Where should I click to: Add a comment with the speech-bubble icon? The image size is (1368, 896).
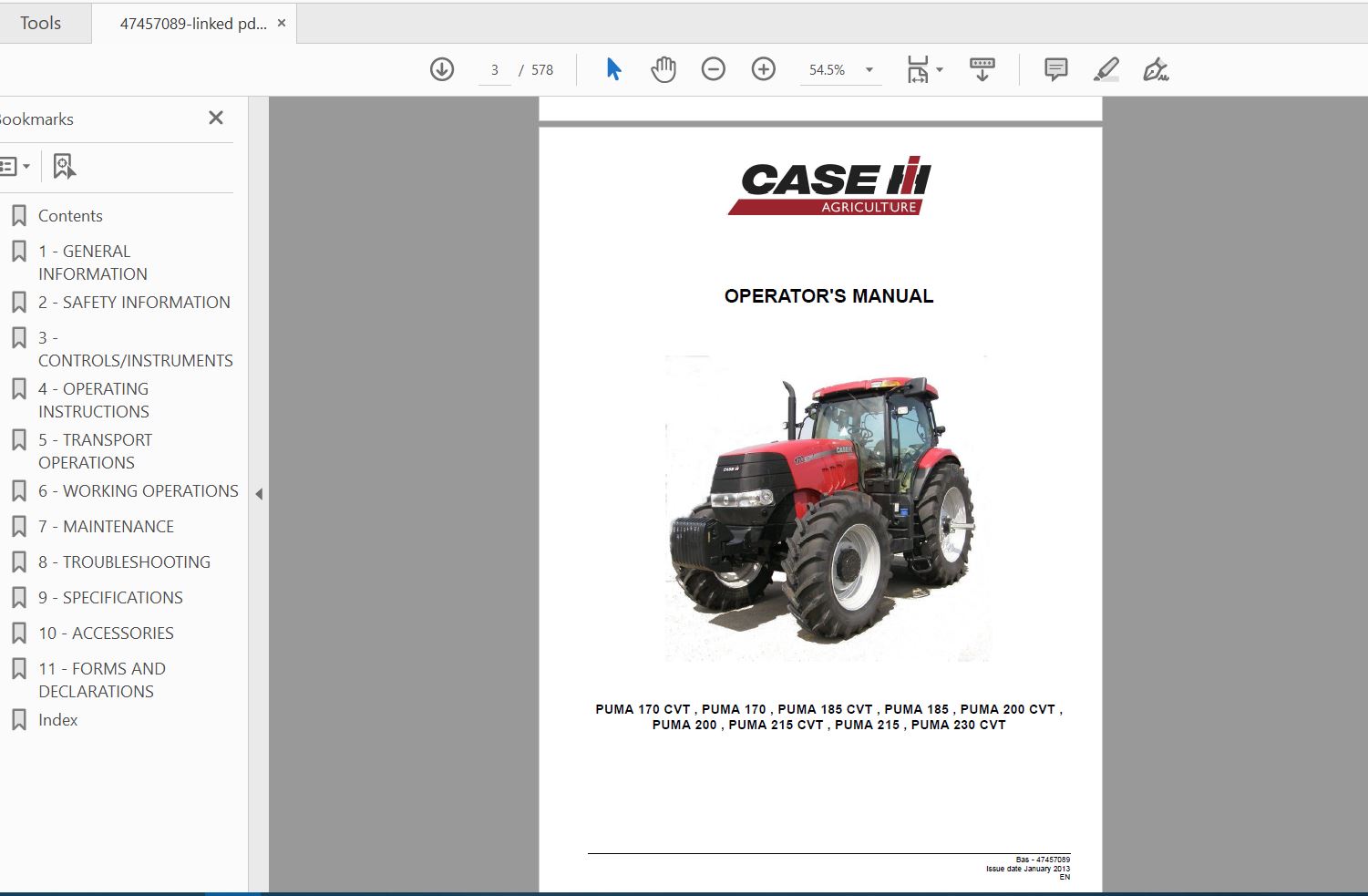[x=1056, y=69]
